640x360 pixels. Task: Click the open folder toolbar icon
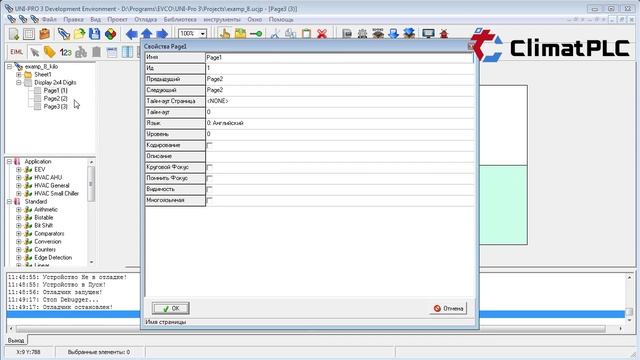tap(79, 34)
